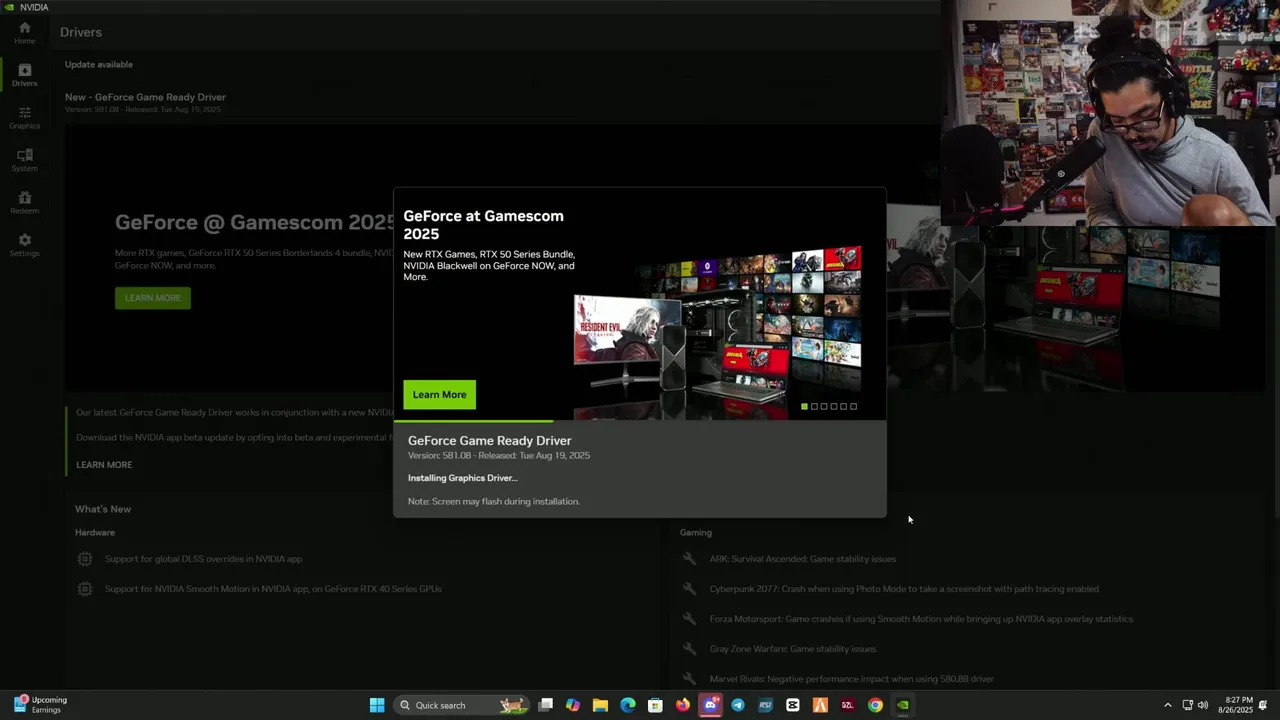Select the fourth carousel indicator dot
Viewport: 1280px width, 720px height.
click(834, 406)
